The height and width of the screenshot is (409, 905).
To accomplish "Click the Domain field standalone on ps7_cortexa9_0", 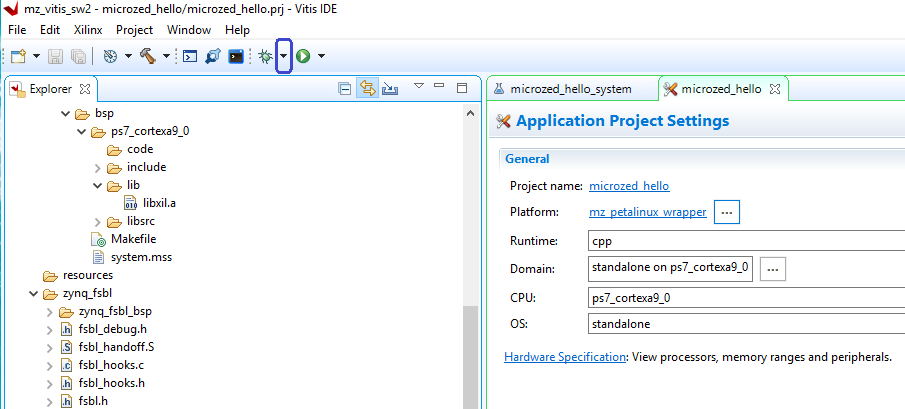I will click(x=670, y=269).
